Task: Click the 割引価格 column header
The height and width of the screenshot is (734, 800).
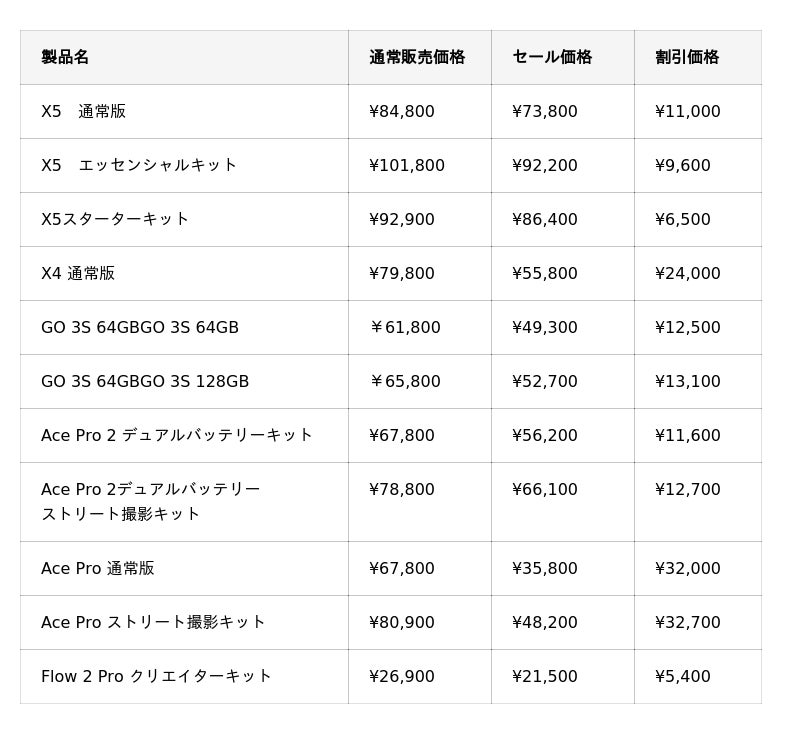Action: pos(687,57)
